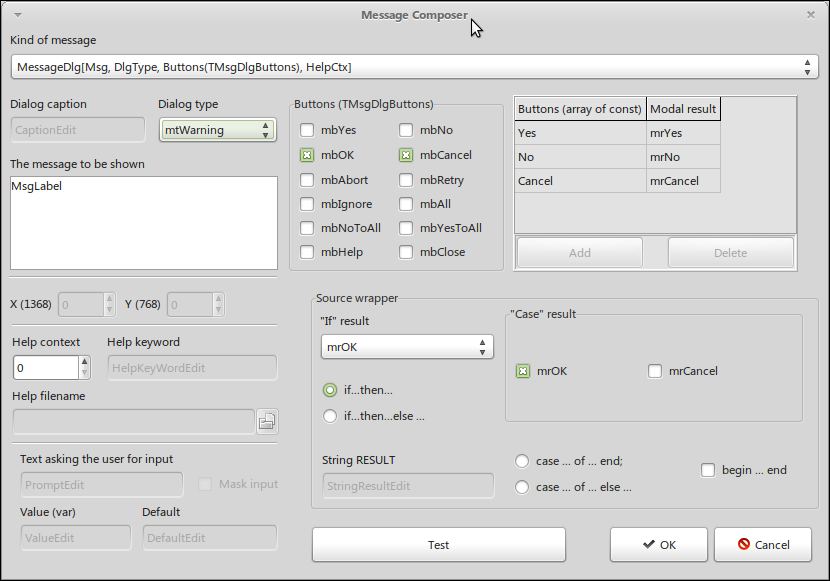Click the Add button under buttons table

point(580,253)
